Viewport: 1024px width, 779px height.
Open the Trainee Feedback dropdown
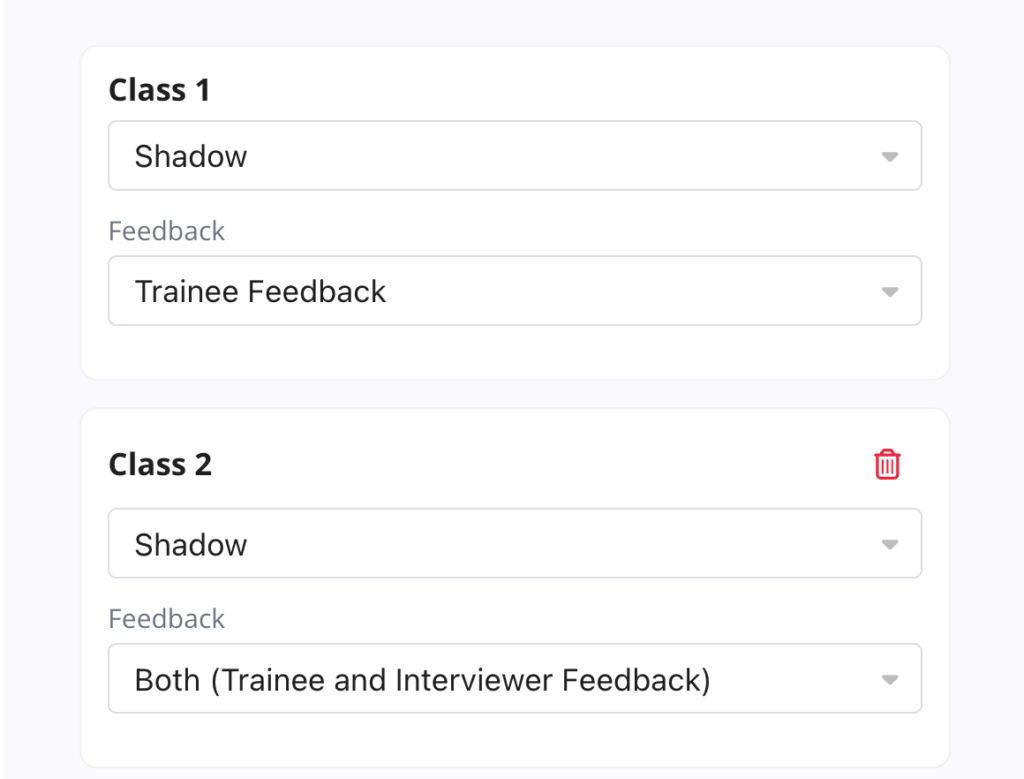[514, 291]
